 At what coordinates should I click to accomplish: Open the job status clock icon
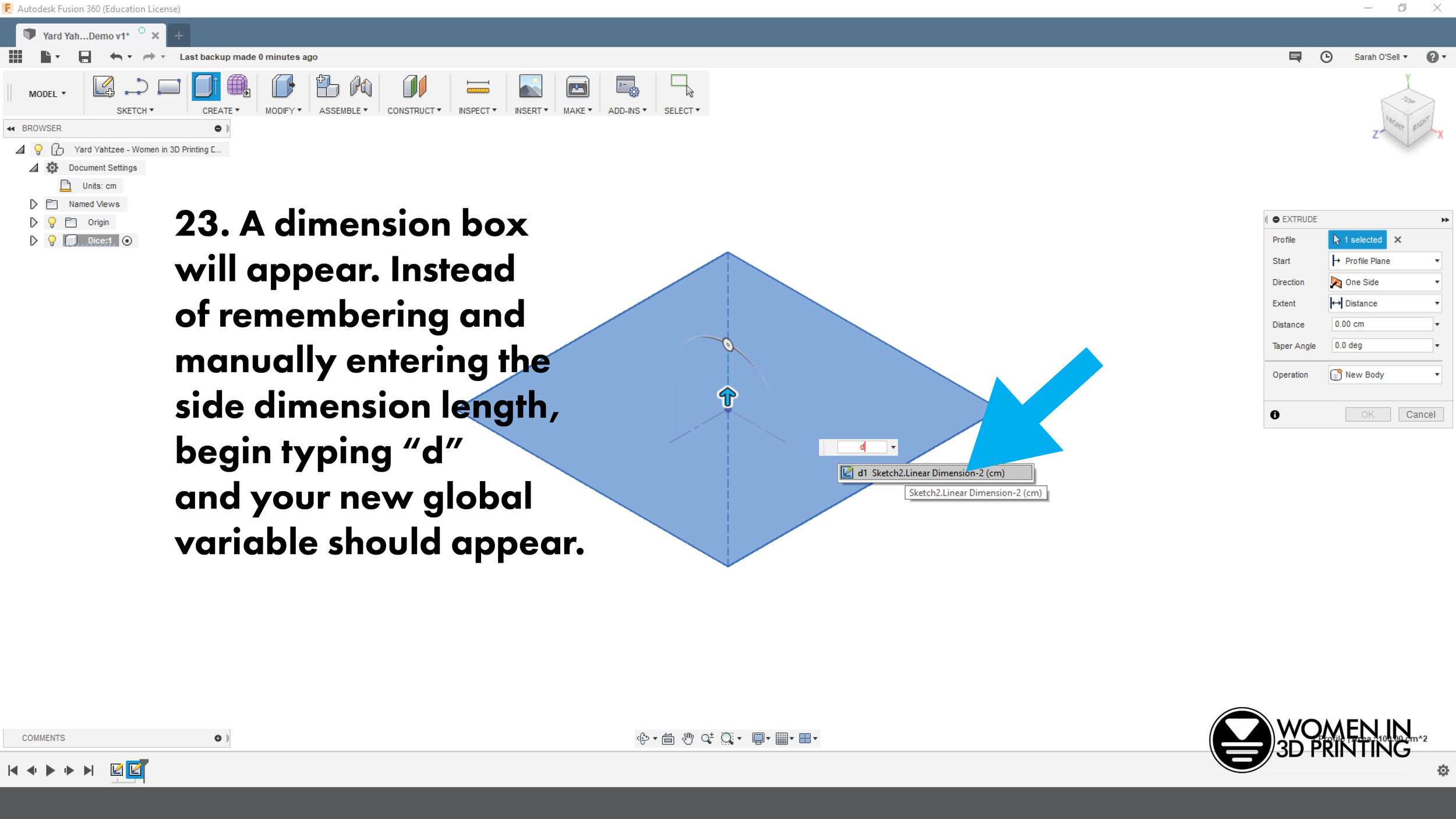pos(1326,57)
